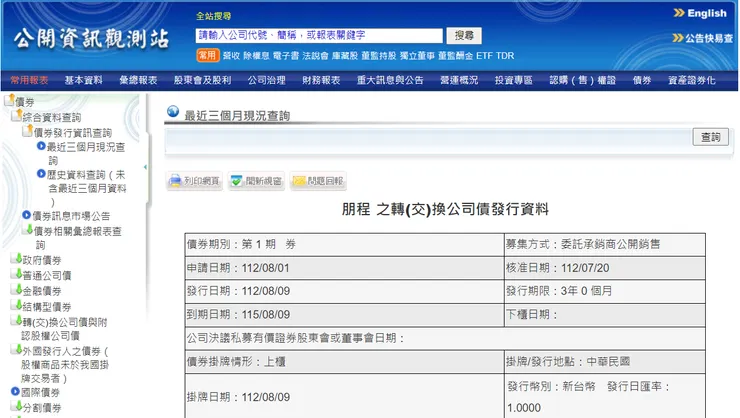Select 債券訊息市場公告 in the sidebar tree
This screenshot has width=740, height=418.
pyautogui.click(x=71, y=216)
